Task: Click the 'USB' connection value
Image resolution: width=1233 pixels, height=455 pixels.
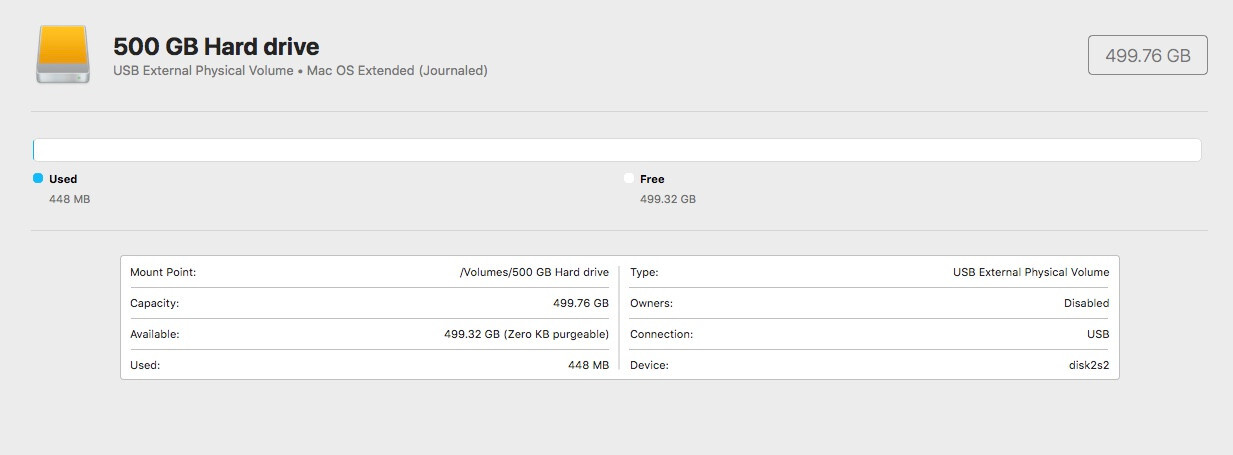Action: point(1098,334)
